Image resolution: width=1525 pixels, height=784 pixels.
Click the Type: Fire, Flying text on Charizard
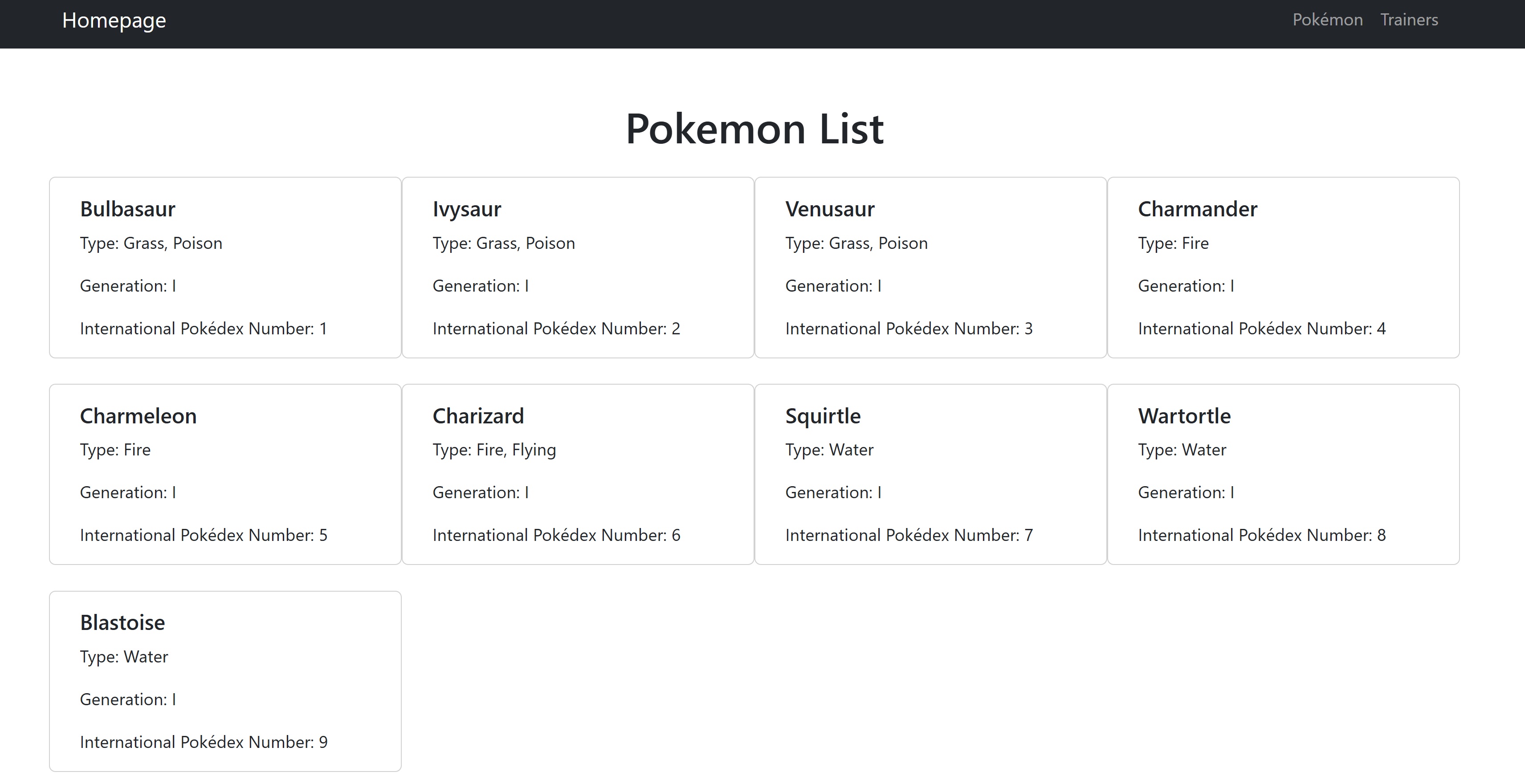pos(494,449)
